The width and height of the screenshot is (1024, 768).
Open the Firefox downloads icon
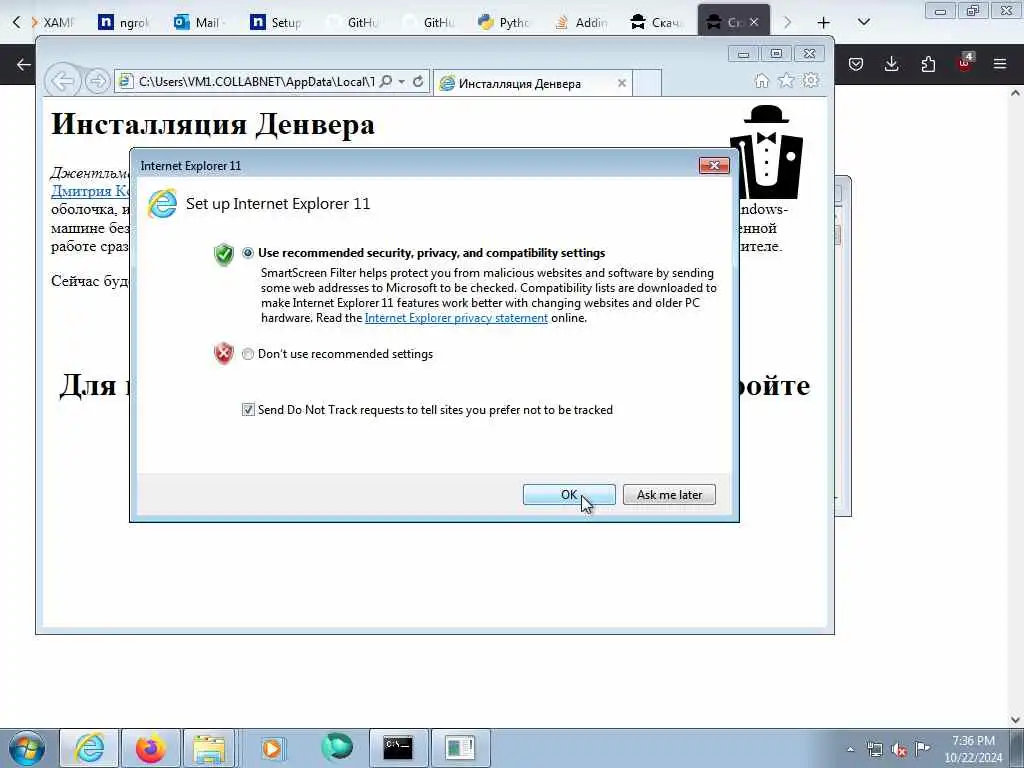tap(891, 64)
